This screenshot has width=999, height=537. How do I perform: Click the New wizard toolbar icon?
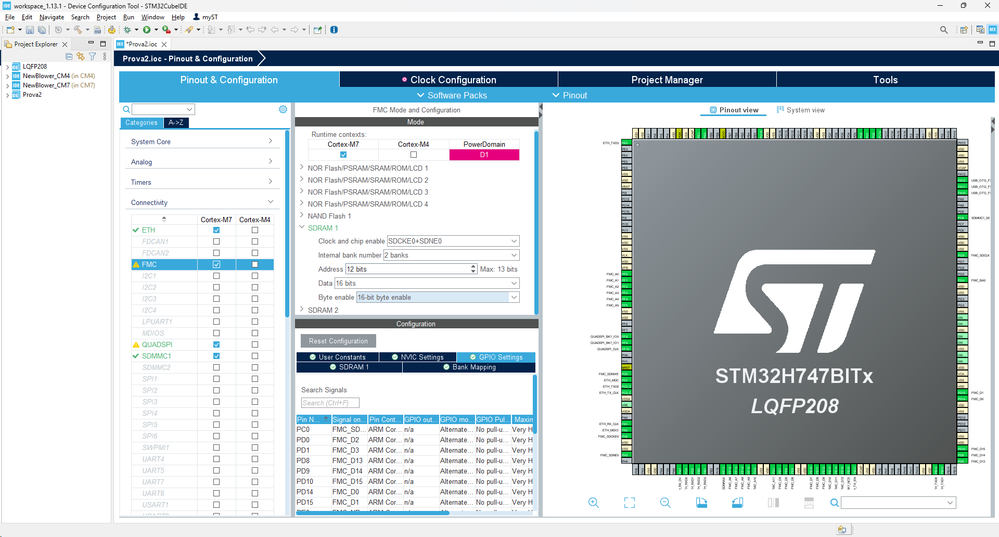click(x=10, y=30)
